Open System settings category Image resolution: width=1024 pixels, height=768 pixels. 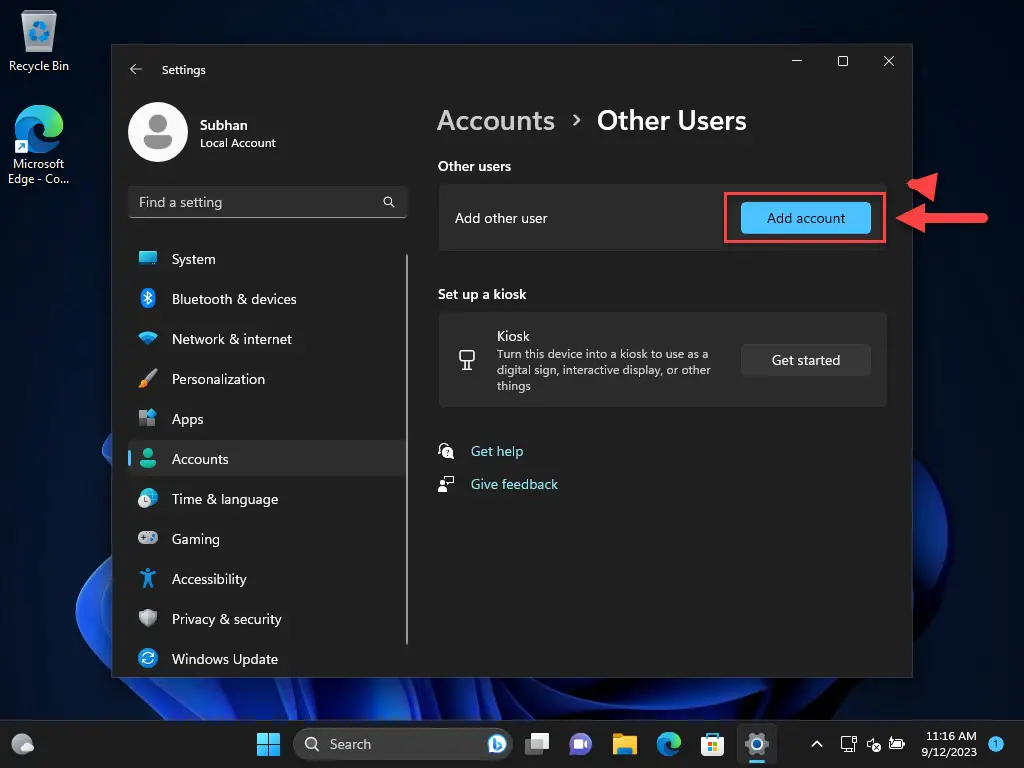click(x=268, y=259)
